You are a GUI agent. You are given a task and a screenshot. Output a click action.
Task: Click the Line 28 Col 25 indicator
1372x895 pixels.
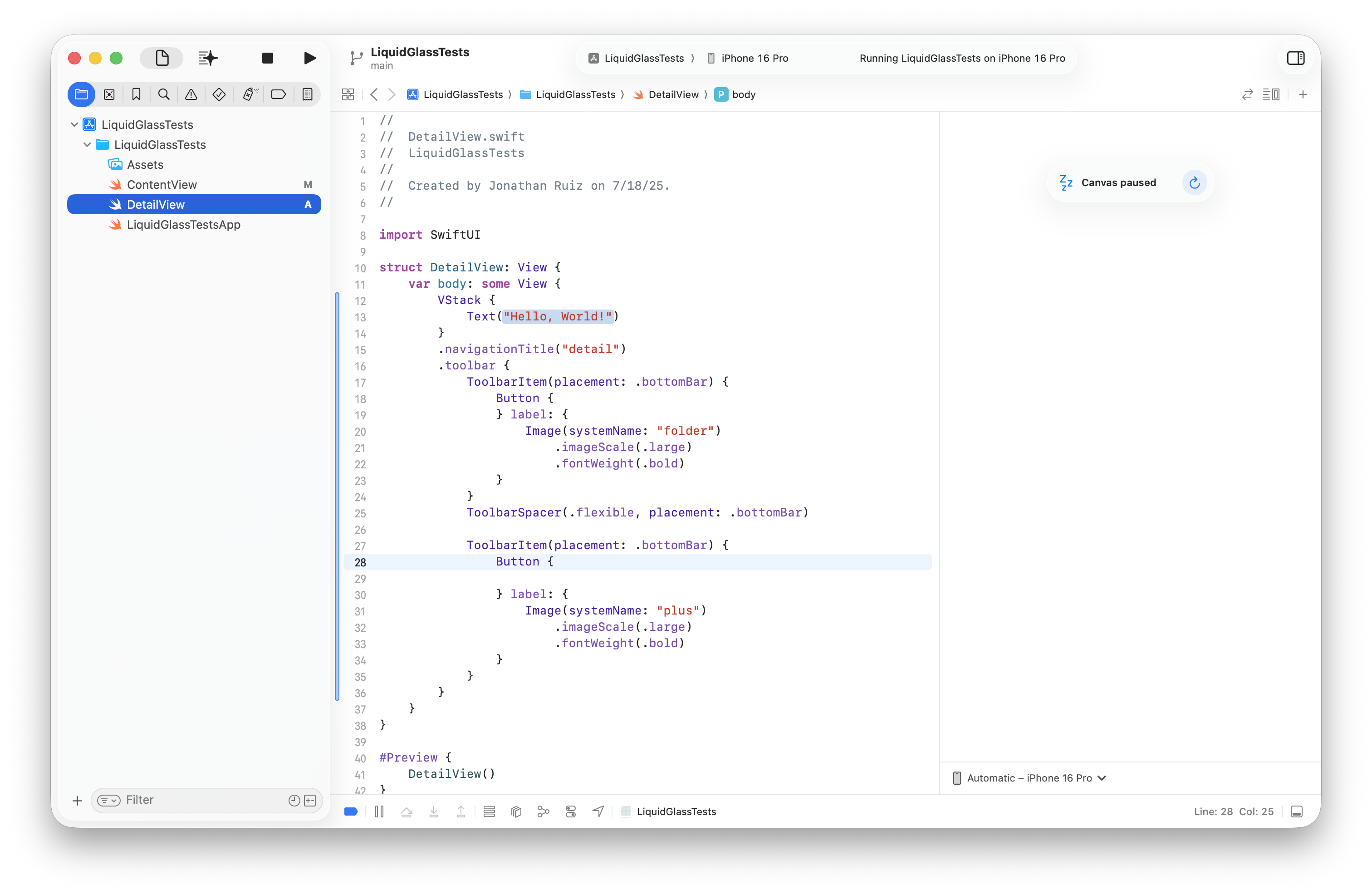pyautogui.click(x=1233, y=812)
